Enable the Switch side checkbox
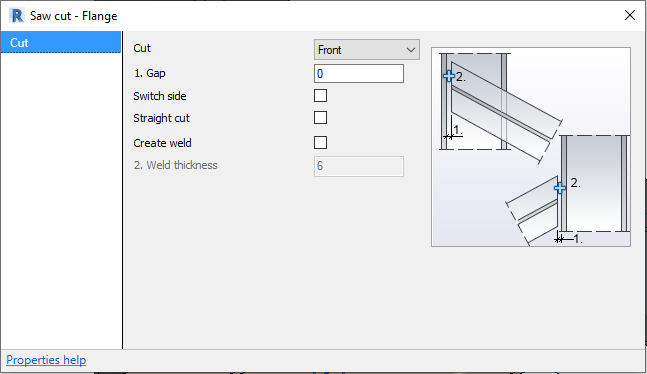 [x=320, y=96]
